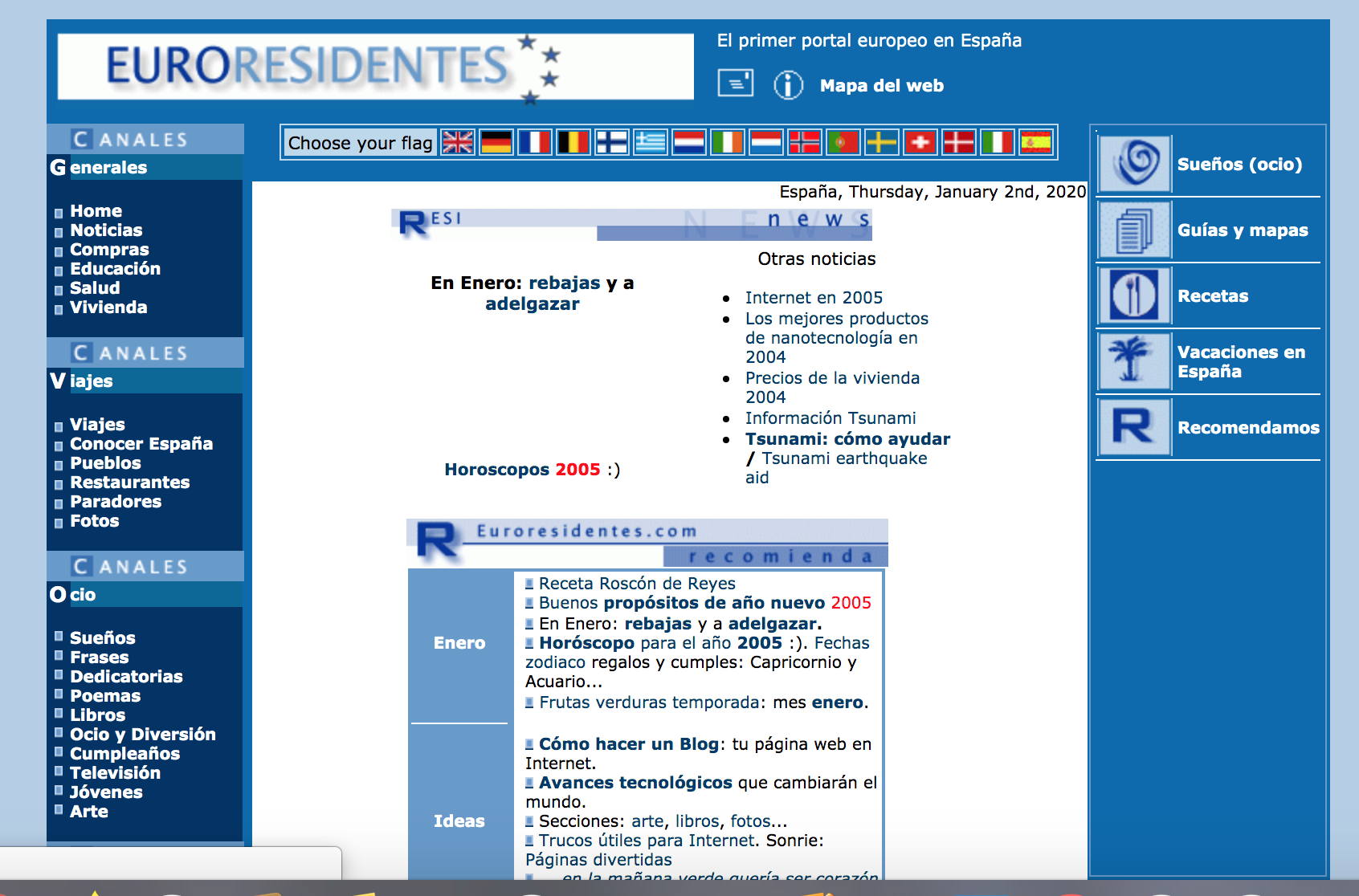1359x896 pixels.
Task: Open Guías y mapas via the pages icon
Action: [1133, 230]
